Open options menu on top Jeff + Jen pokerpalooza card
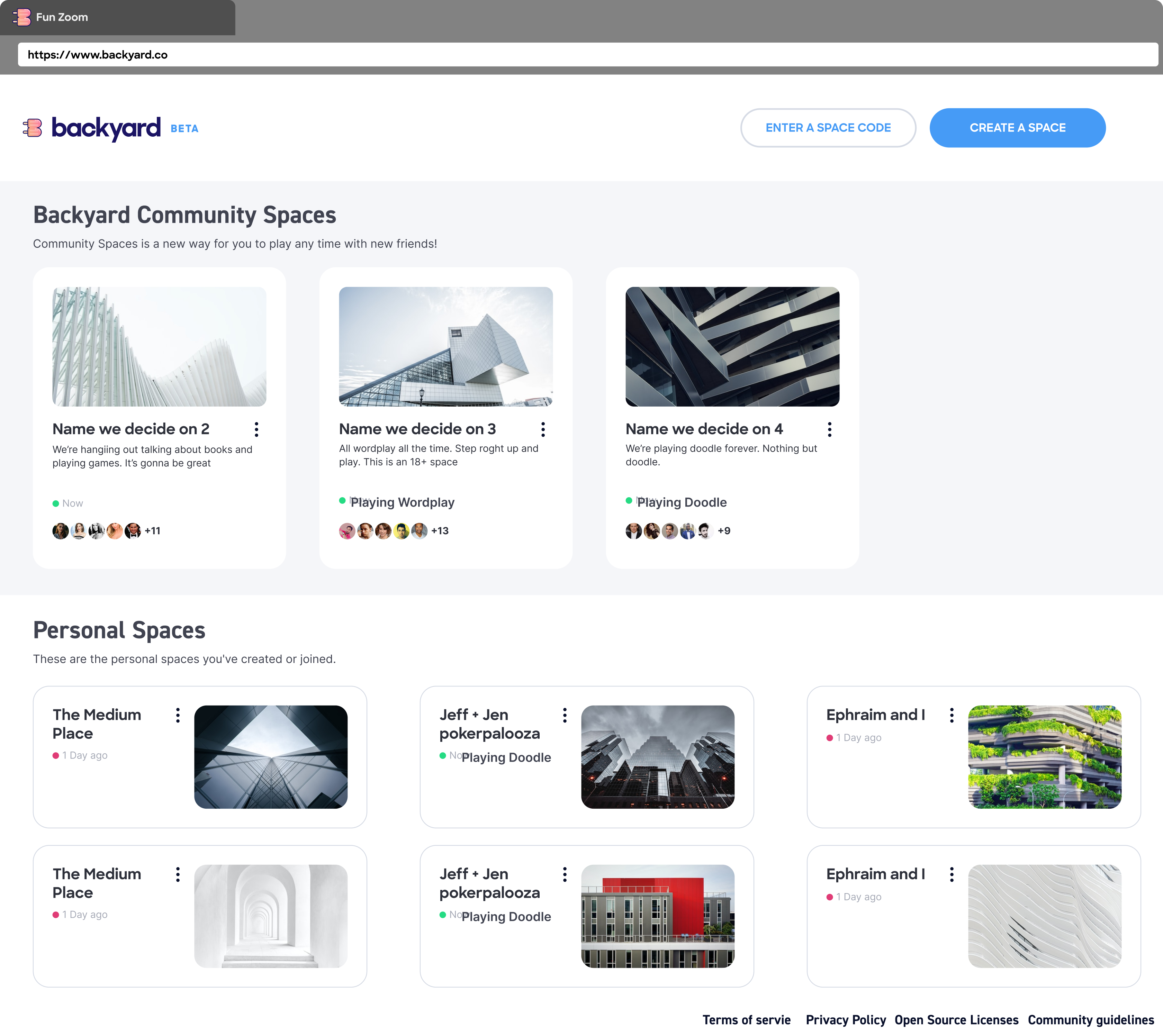Viewport: 1163px width, 1036px height. [565, 716]
